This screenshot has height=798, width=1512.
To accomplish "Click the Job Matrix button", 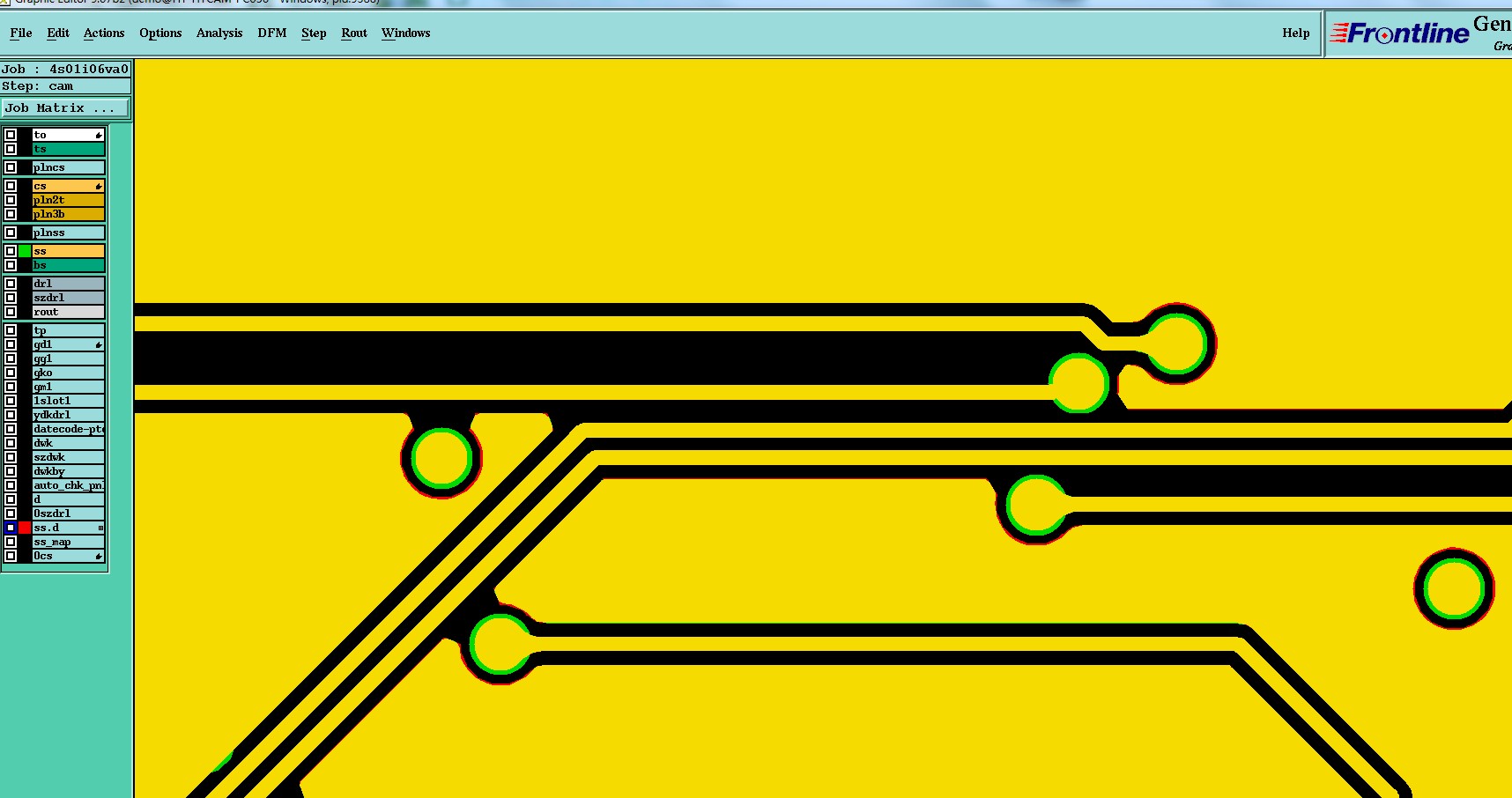I will click(x=65, y=107).
